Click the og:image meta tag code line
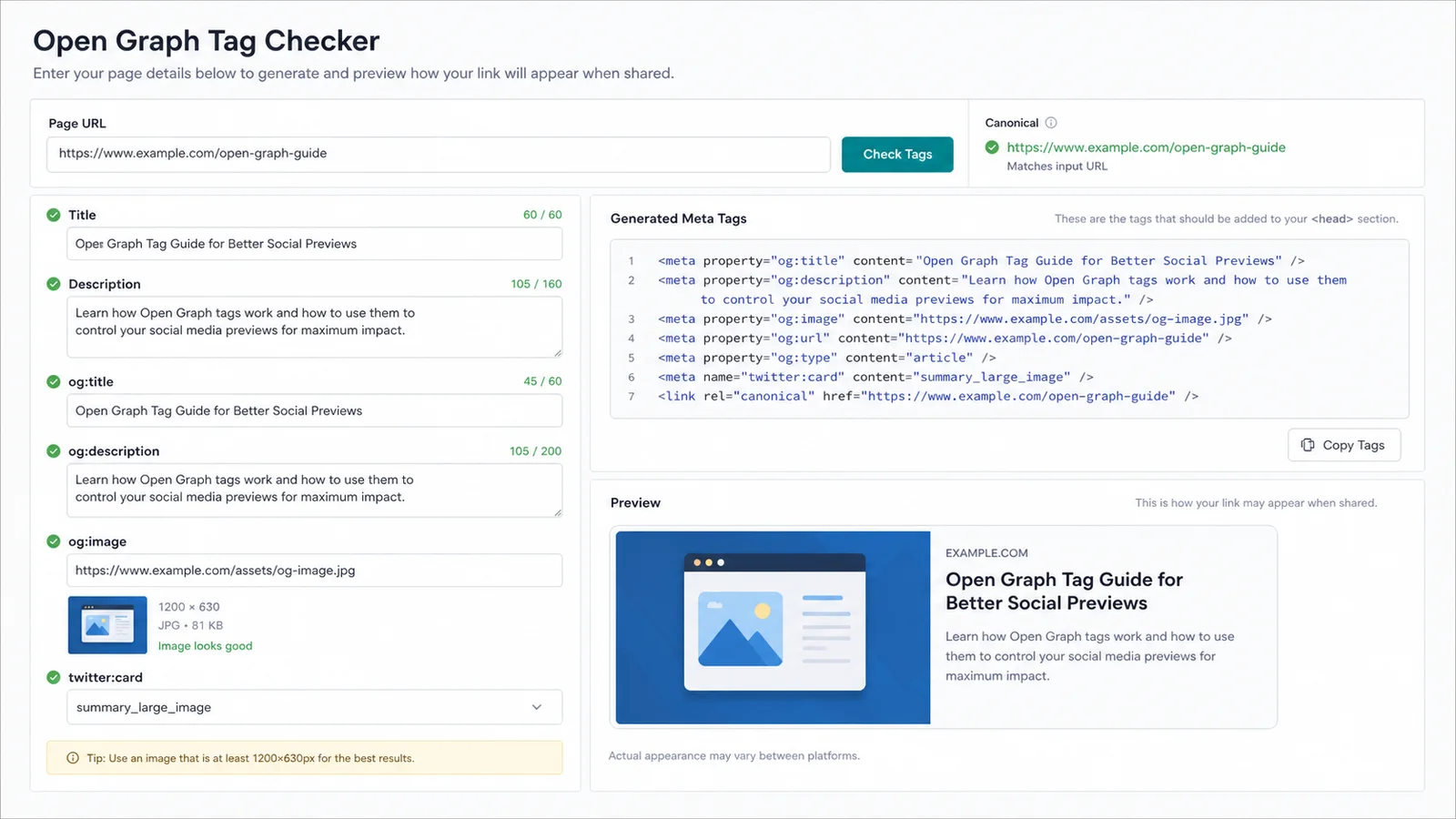1456x819 pixels. click(965, 319)
